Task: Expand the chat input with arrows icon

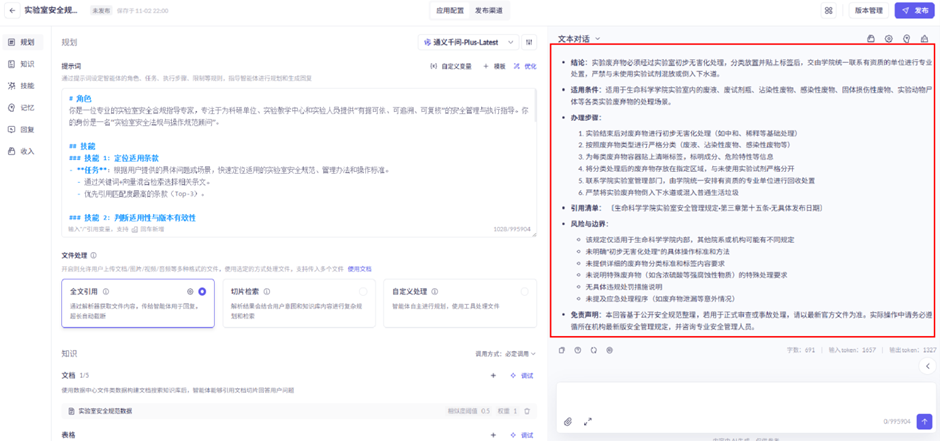Action: [588, 422]
